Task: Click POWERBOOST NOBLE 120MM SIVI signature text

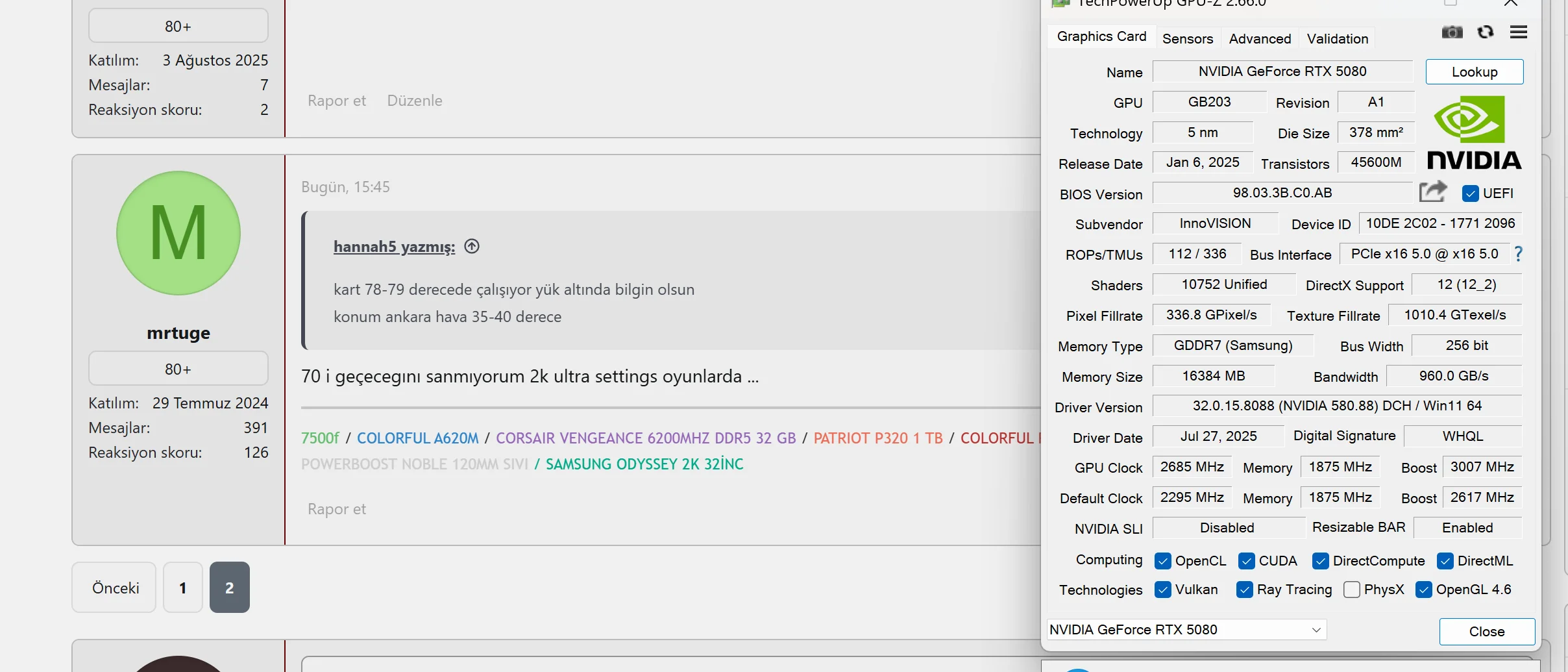Action: [x=415, y=464]
